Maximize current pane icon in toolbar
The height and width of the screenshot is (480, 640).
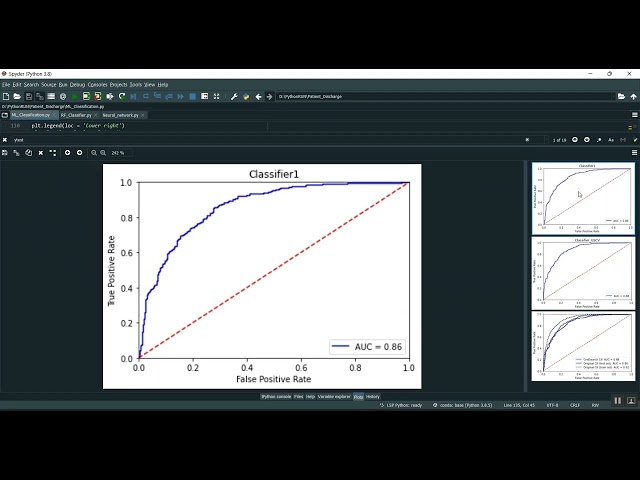(204, 96)
